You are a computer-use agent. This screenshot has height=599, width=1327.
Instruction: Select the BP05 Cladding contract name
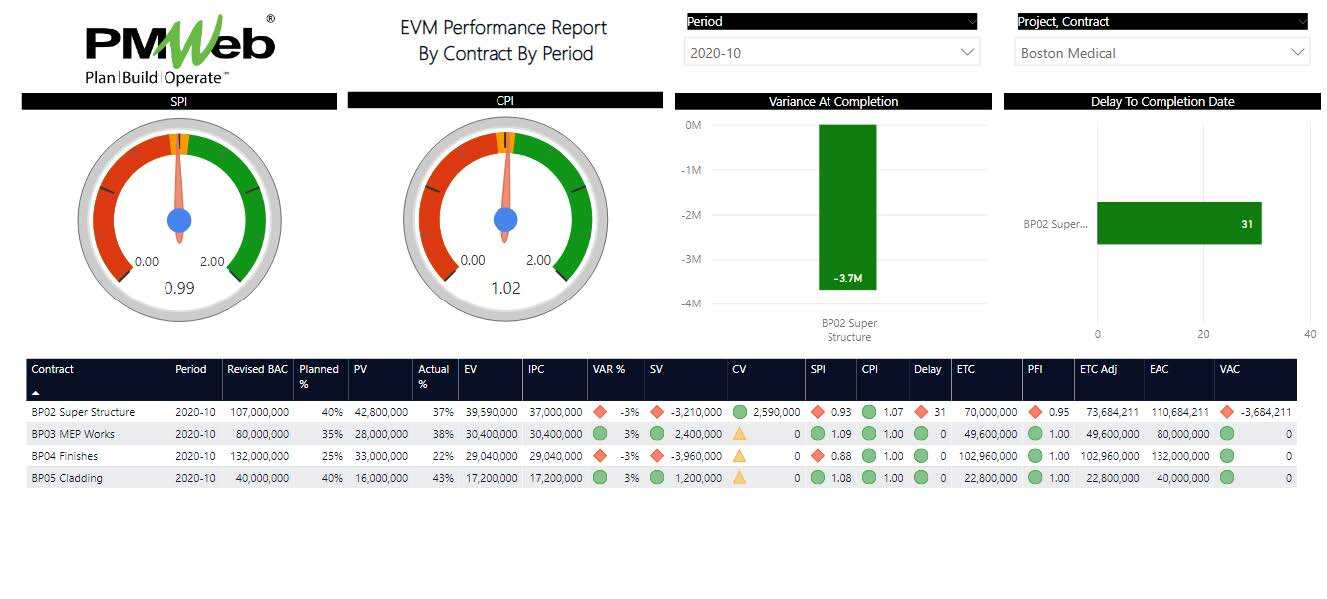click(x=67, y=478)
